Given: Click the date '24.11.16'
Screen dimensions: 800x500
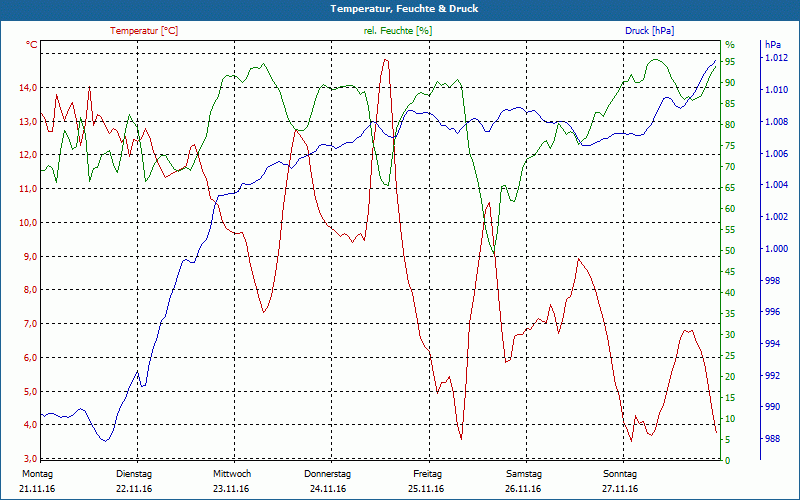Looking at the screenshot, I should click(328, 489).
